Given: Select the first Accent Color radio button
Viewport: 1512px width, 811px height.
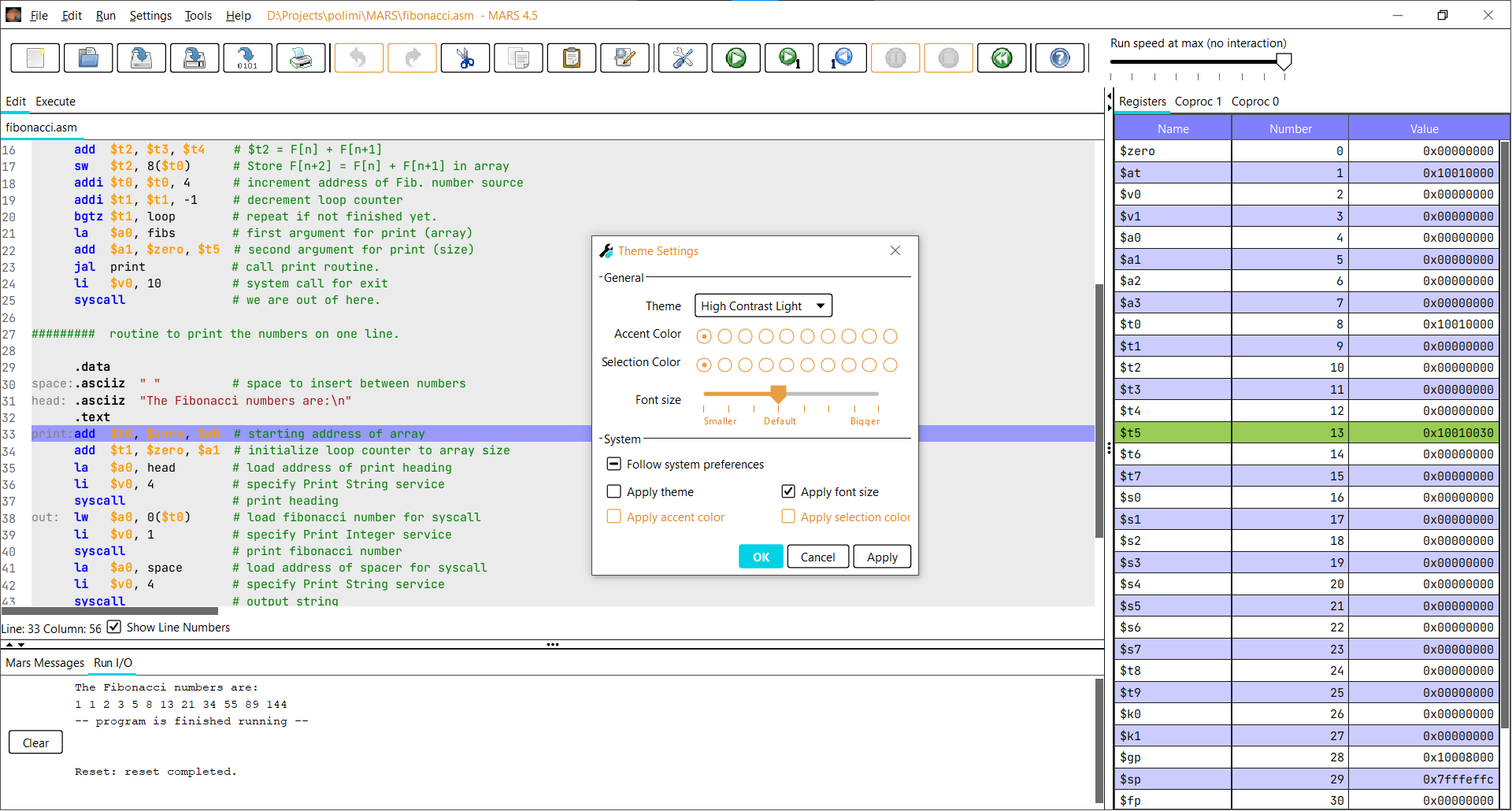Looking at the screenshot, I should click(x=704, y=336).
